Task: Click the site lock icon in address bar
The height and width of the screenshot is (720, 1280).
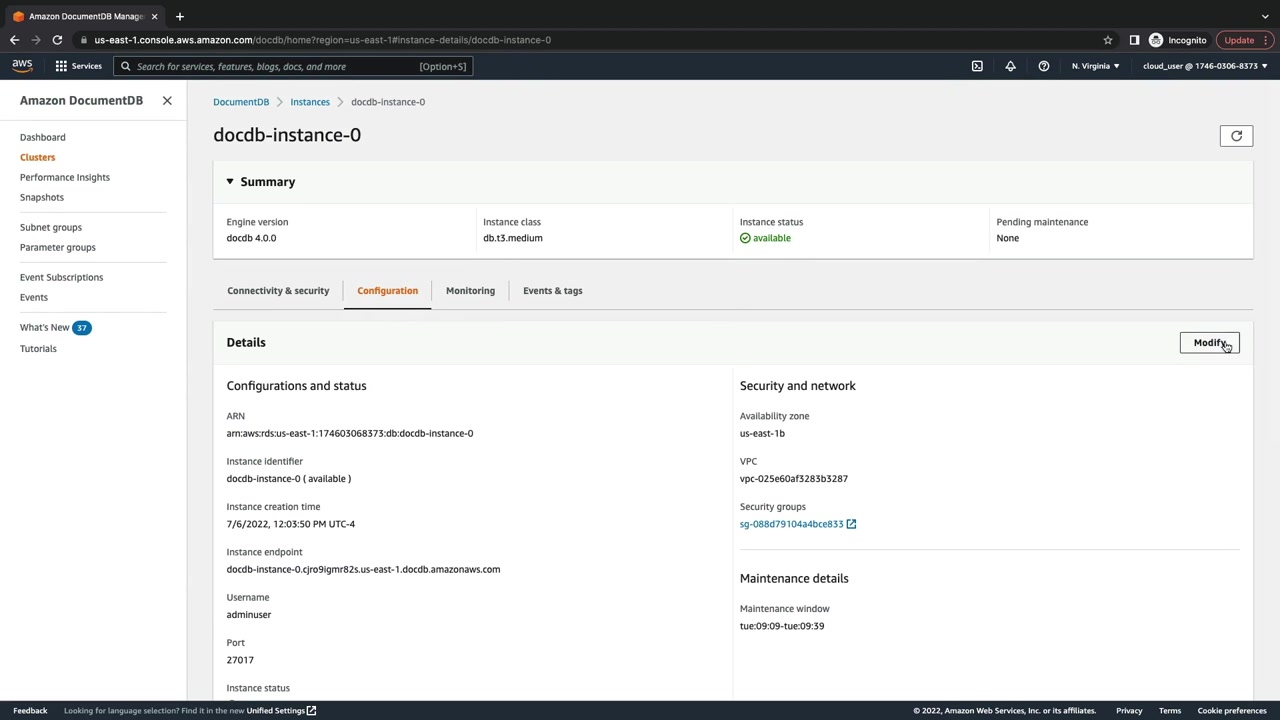Action: pyautogui.click(x=85, y=40)
